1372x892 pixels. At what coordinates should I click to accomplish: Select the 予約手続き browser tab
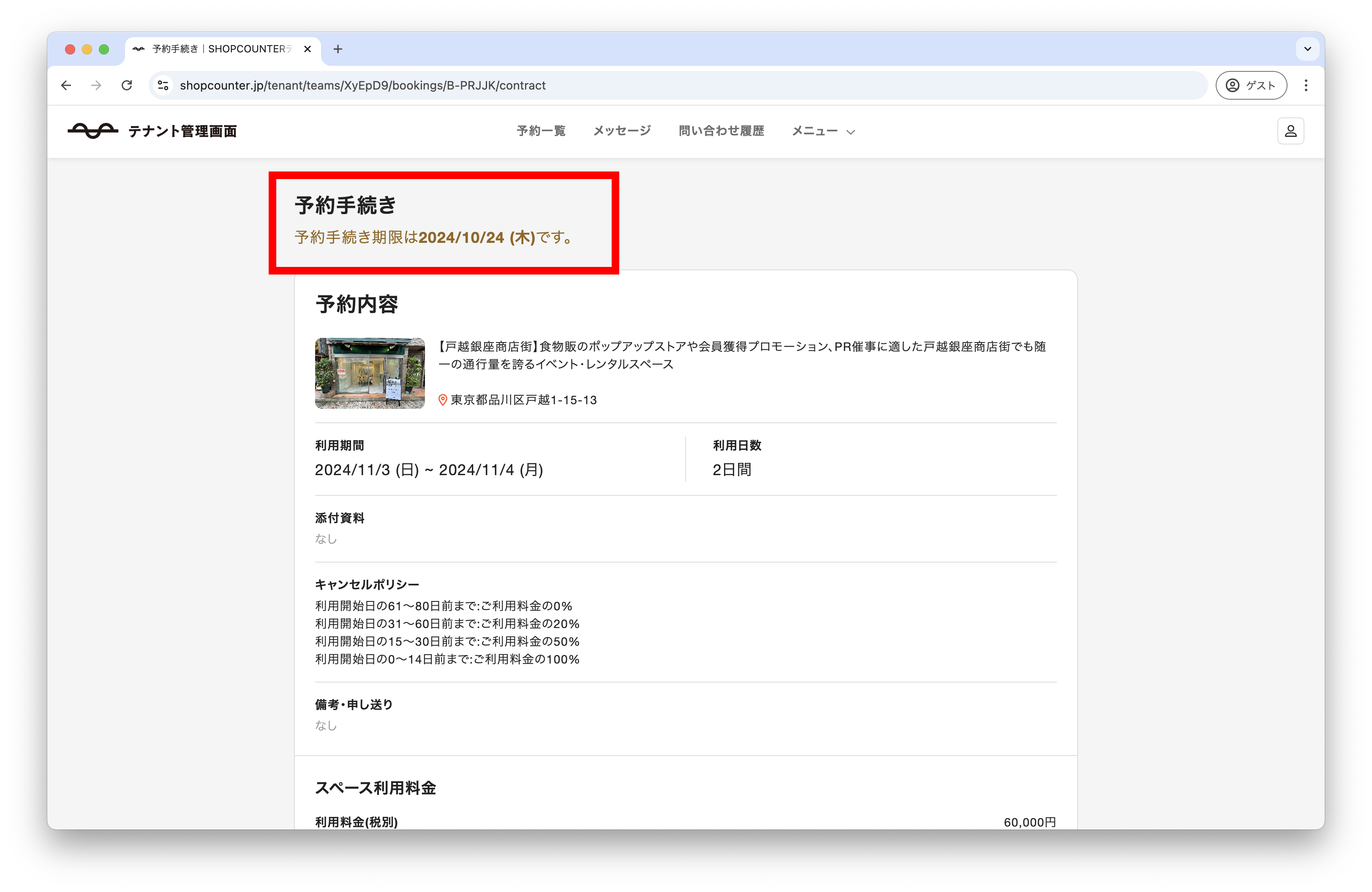pyautogui.click(x=222, y=49)
